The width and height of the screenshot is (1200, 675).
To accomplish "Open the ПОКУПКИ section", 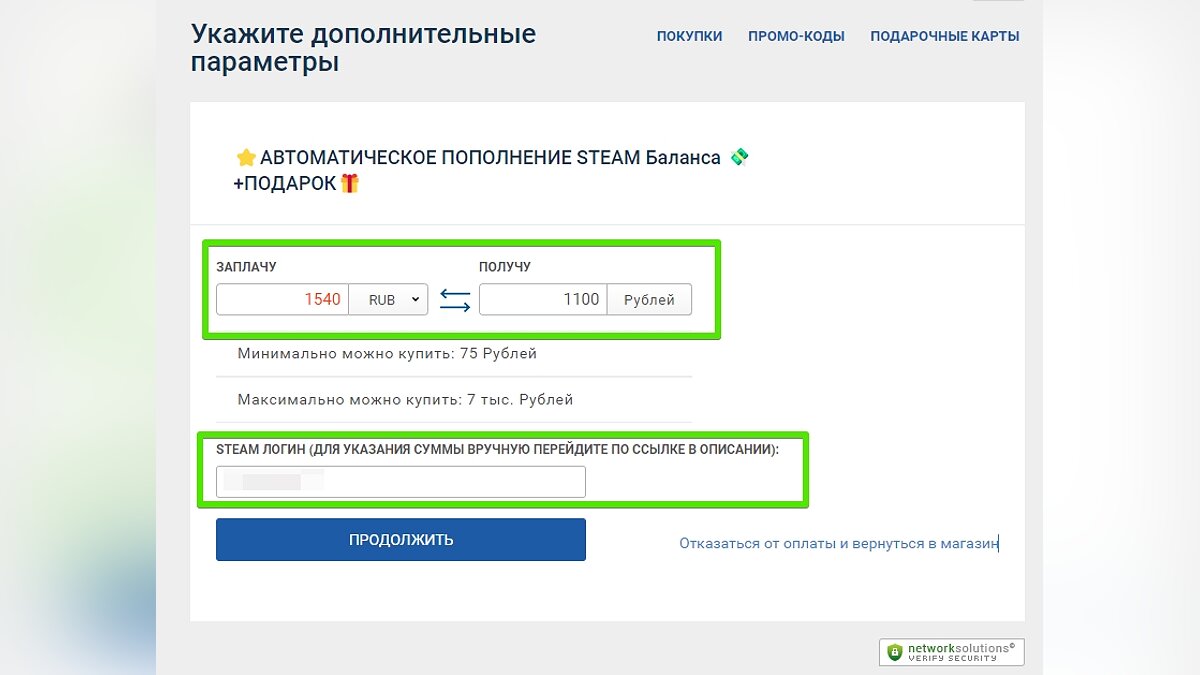I will [x=689, y=36].
